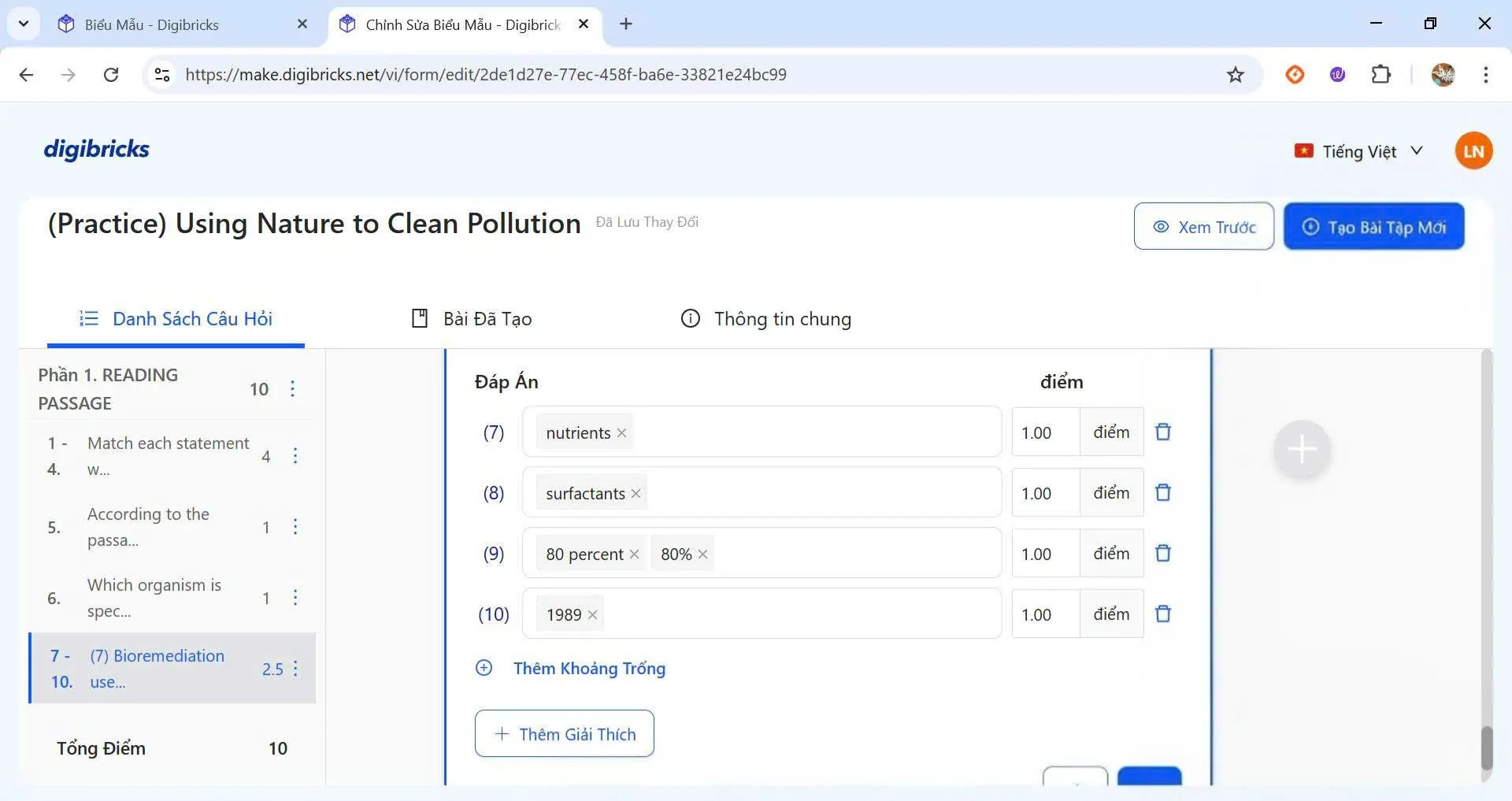Click the LN user avatar
Viewport: 1512px width, 801px height.
point(1473,150)
